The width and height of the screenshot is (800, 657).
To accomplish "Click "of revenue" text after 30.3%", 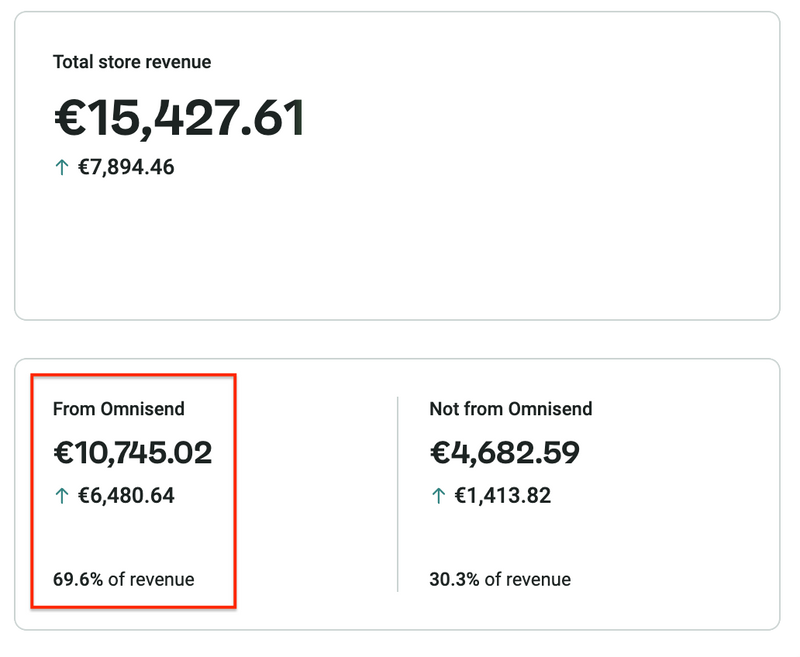I will 527,579.
